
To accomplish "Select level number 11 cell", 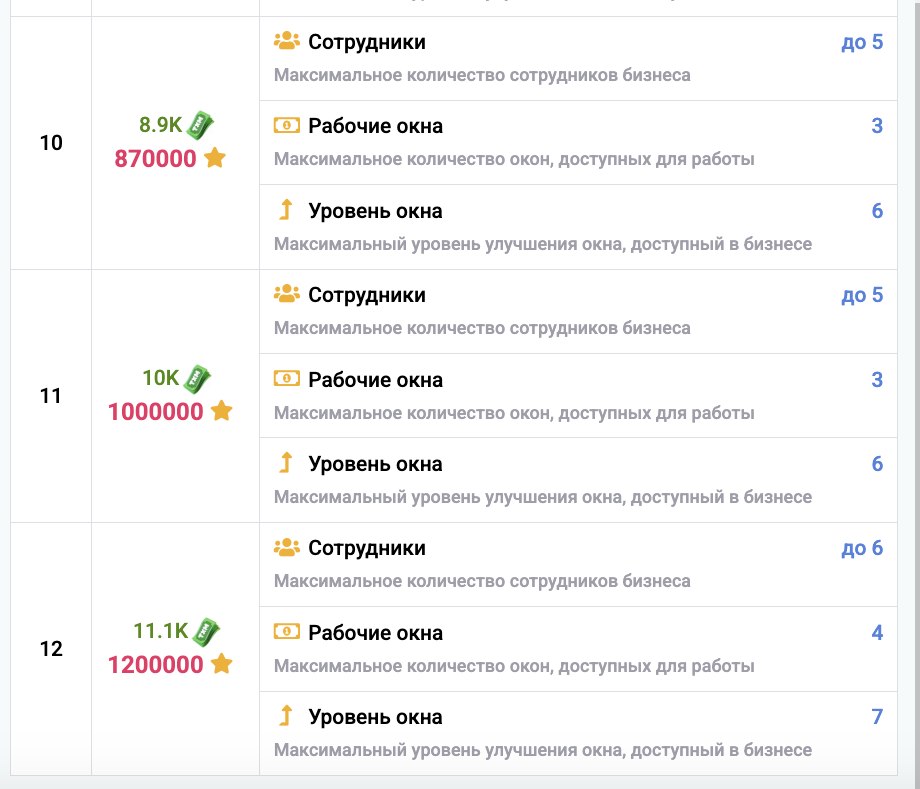I will (x=51, y=396).
